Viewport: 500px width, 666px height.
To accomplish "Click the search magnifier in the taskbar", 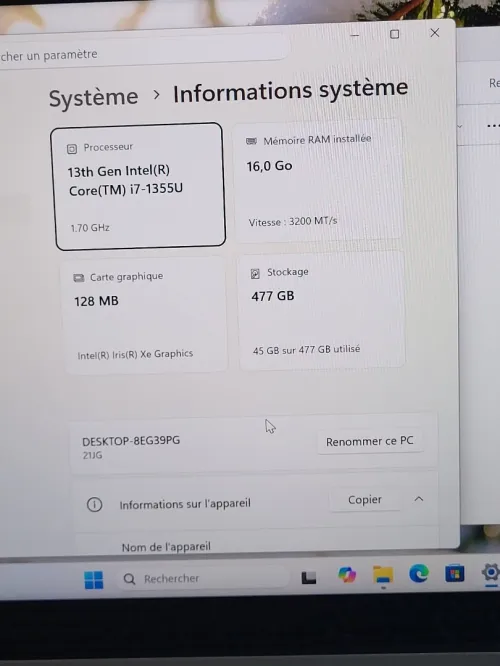I will tap(129, 579).
